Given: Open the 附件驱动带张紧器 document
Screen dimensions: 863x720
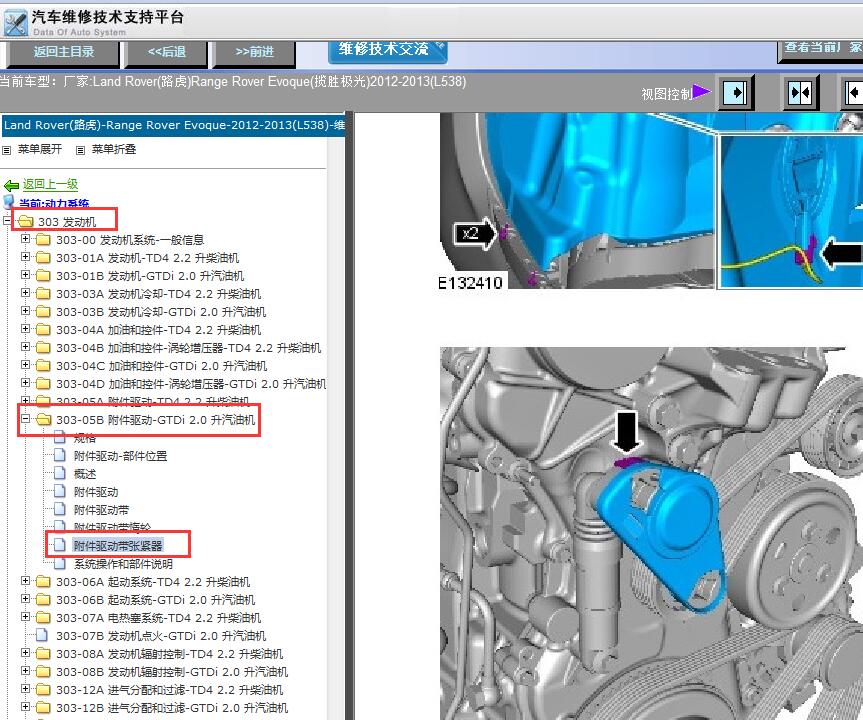Looking at the screenshot, I should coord(118,546).
